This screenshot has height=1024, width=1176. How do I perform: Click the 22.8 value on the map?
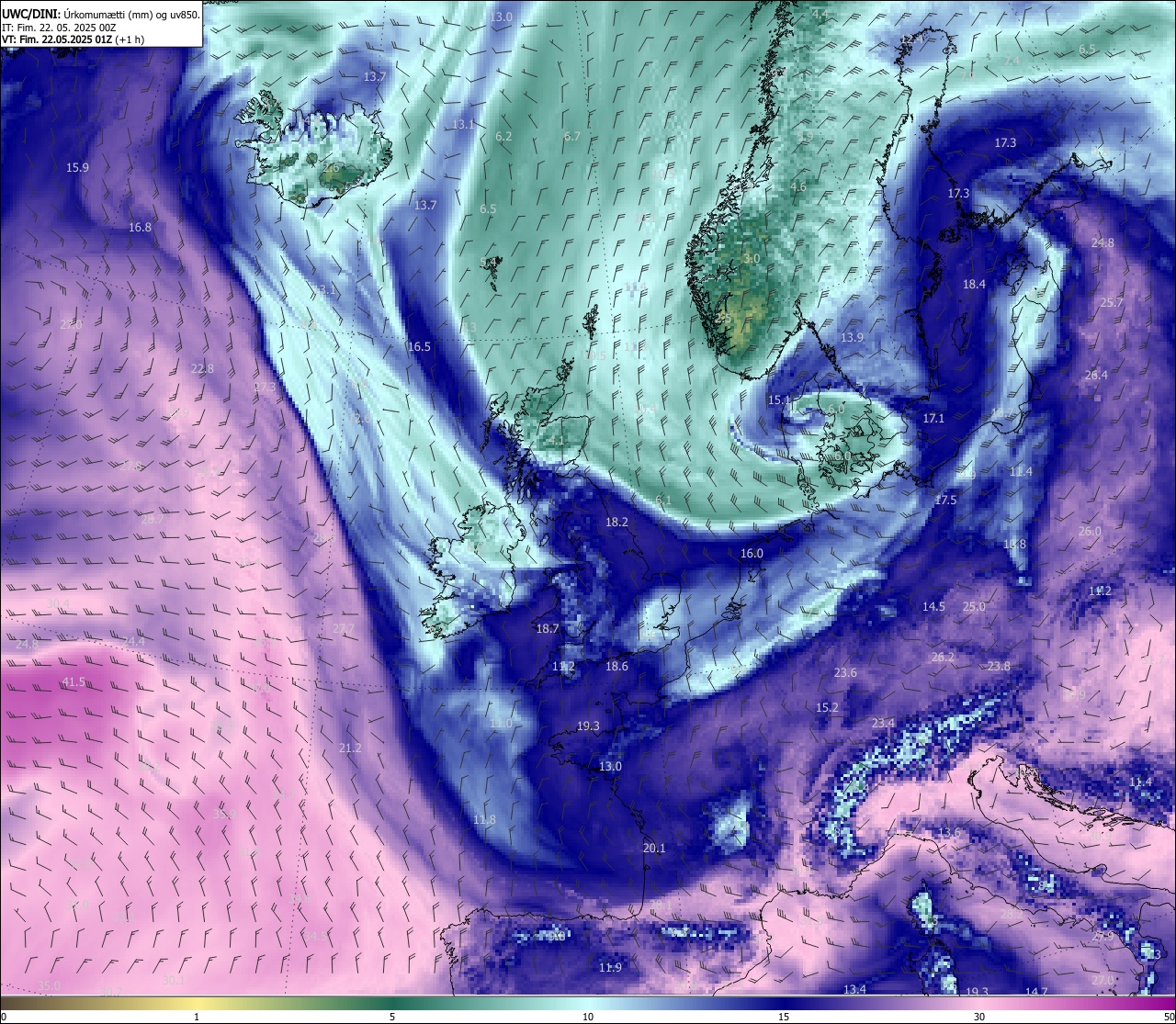click(202, 369)
